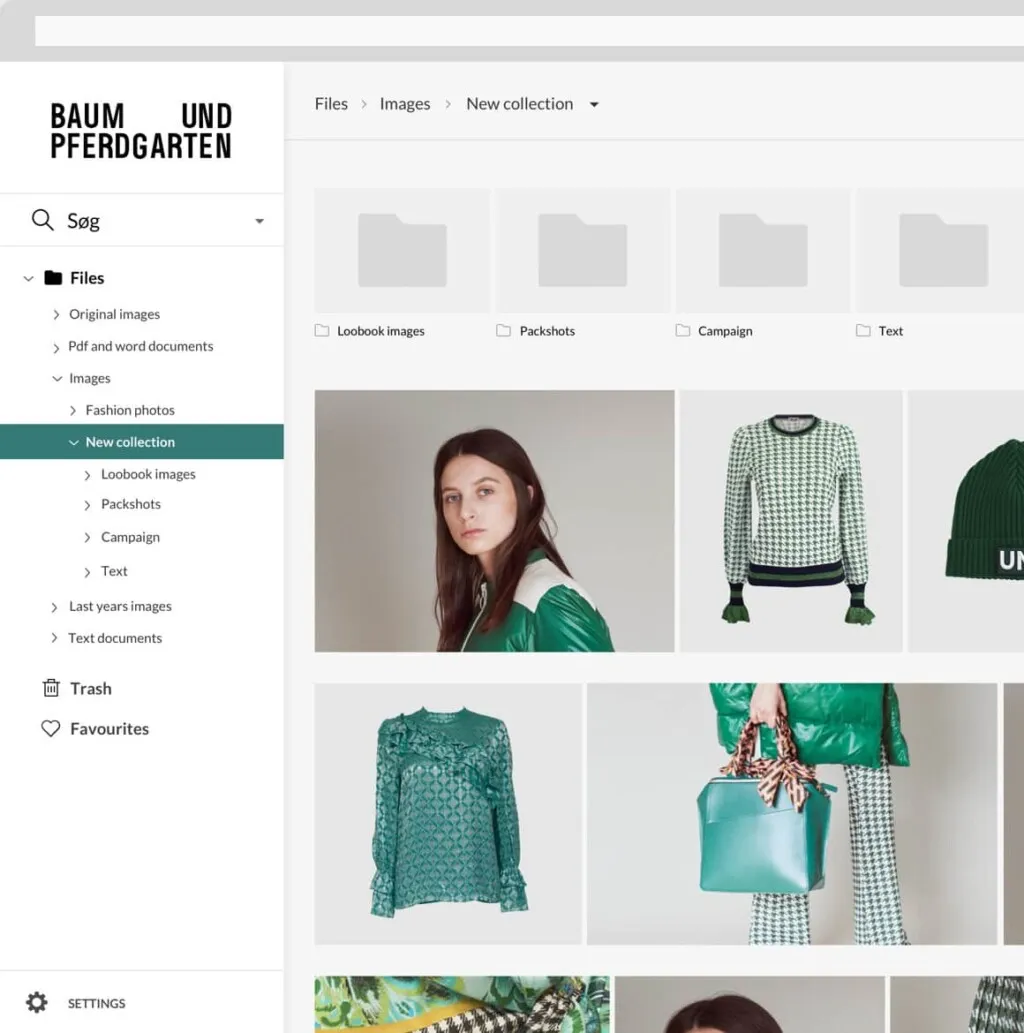
Task: Expand Campaign chevron in sidebar
Action: tap(87, 538)
